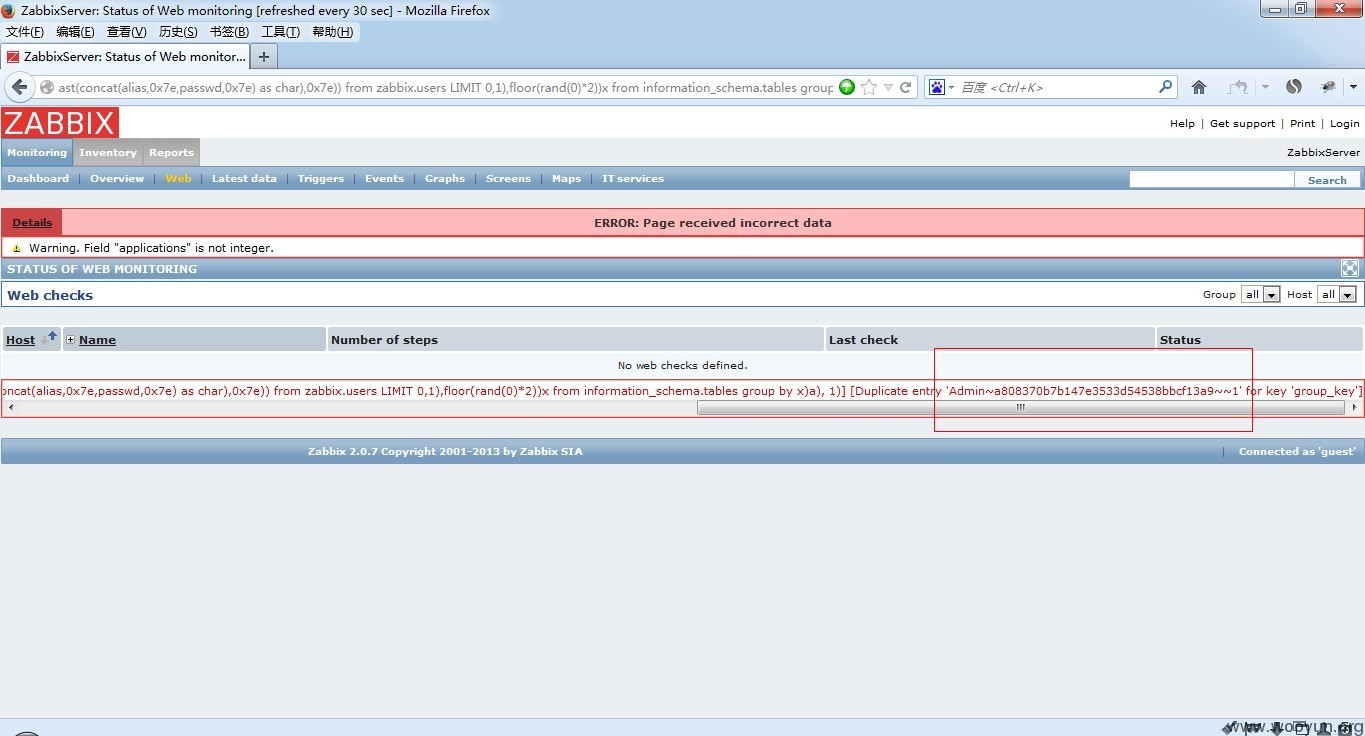1365x736 pixels.
Task: Click the round swirl addon icon in toolbar
Action: coord(1294,87)
